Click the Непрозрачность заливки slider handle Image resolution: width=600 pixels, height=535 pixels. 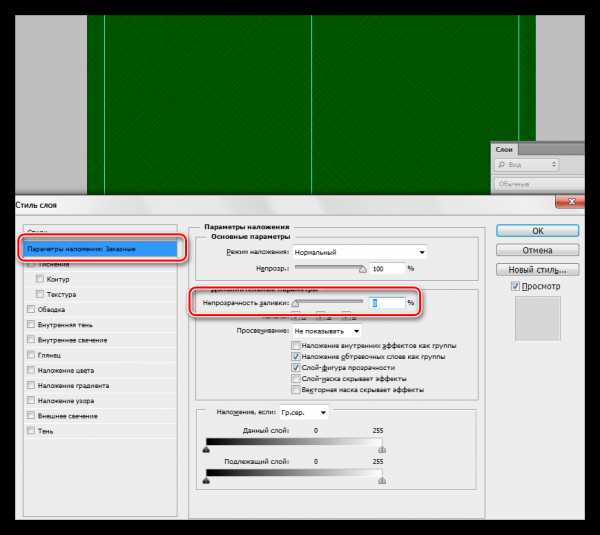click(x=295, y=303)
